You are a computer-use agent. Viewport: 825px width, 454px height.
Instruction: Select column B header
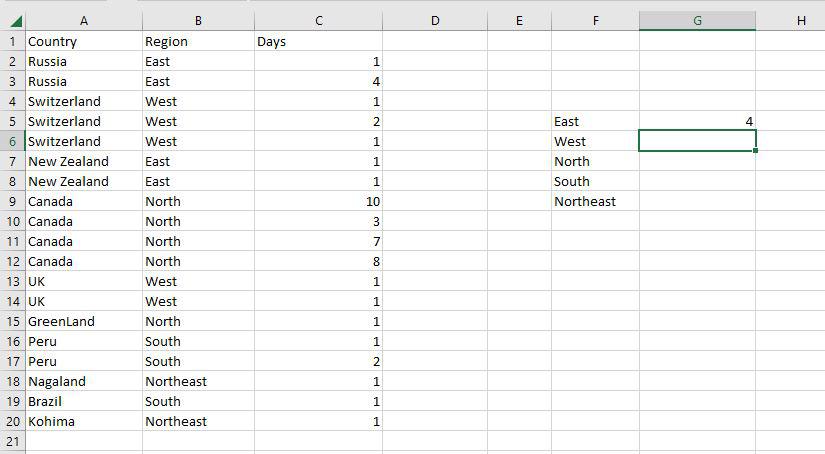point(198,21)
